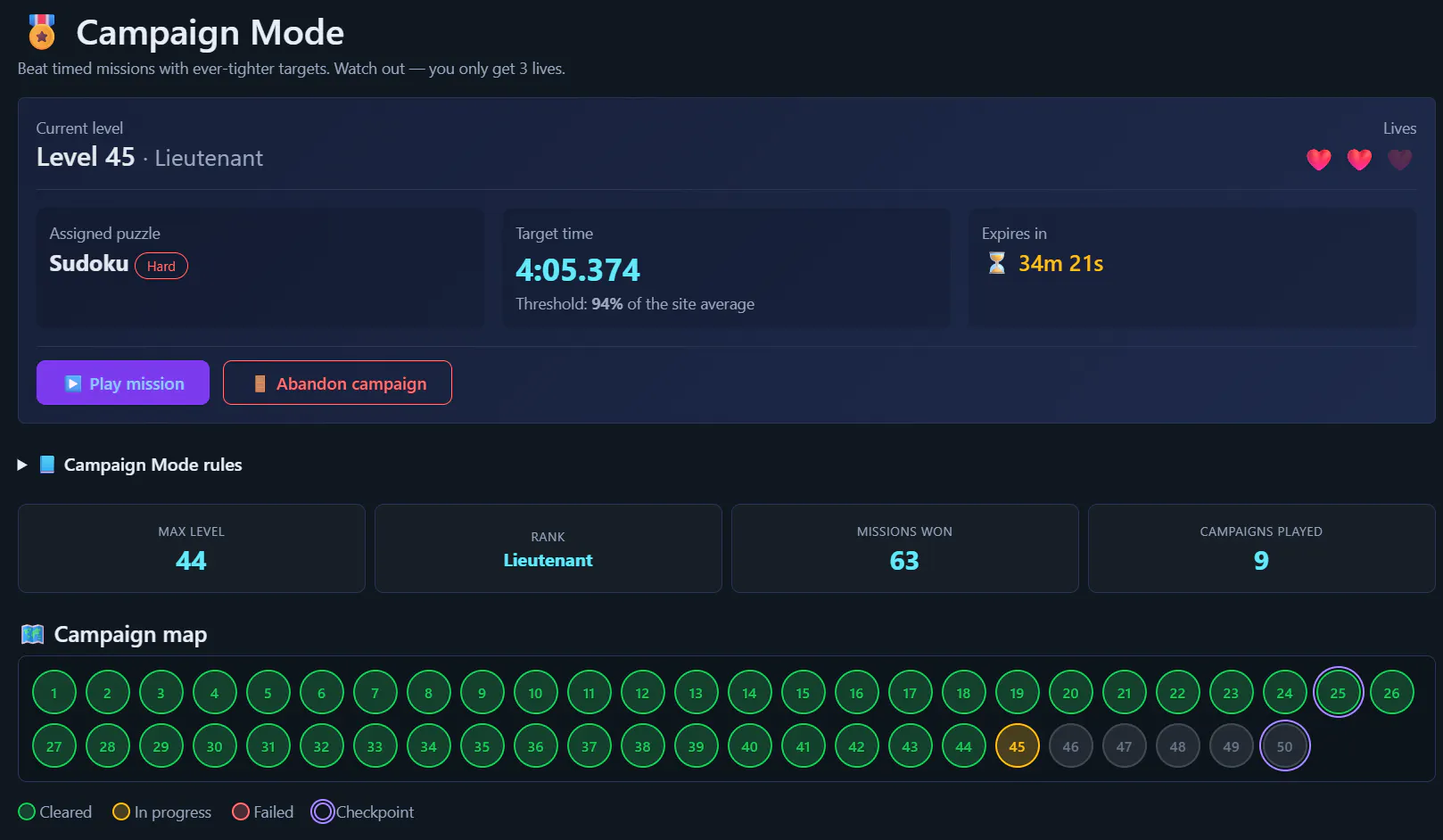Open level 12 on campaign map
This screenshot has height=840, width=1443.
coord(643,693)
